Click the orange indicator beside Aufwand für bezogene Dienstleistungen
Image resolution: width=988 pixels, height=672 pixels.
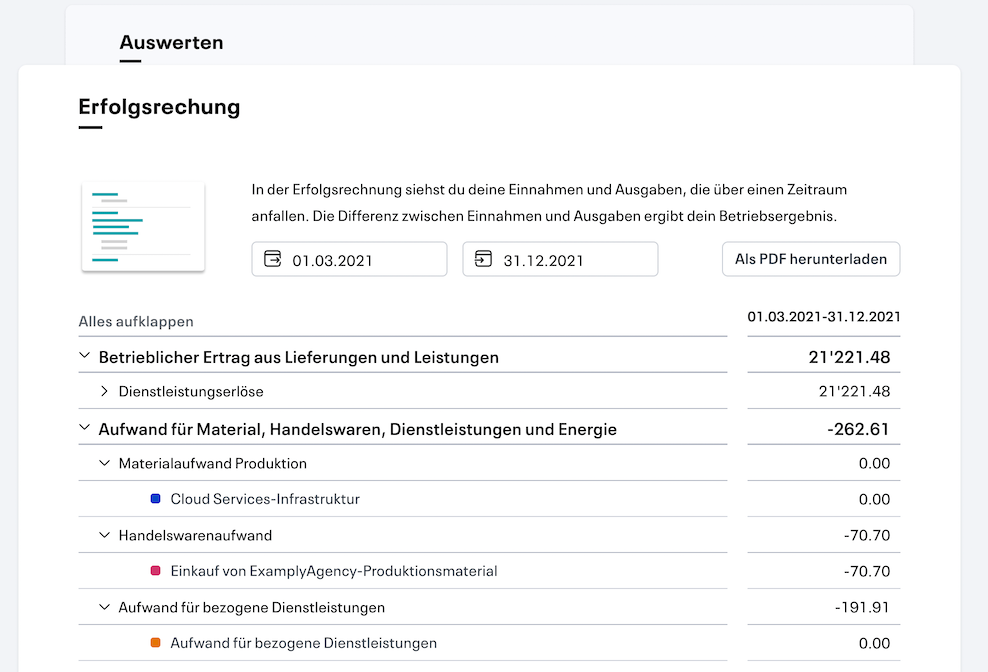coord(153,643)
